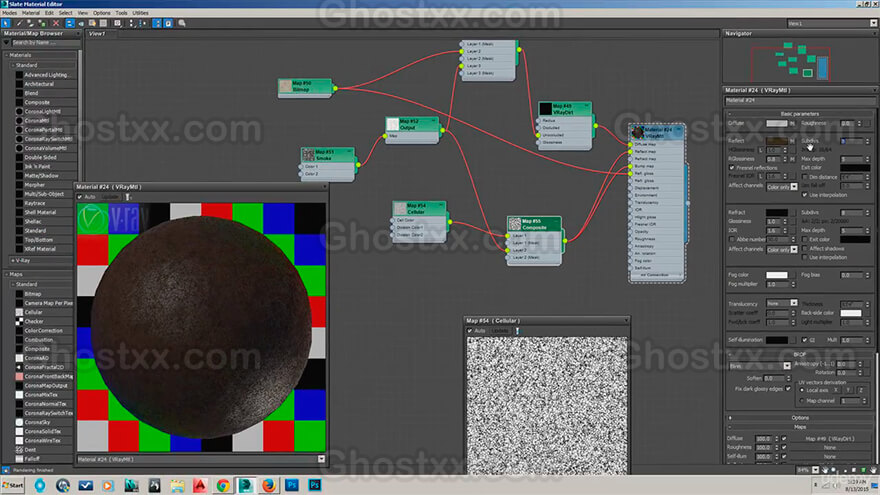The width and height of the screenshot is (880, 495).
Task: Click the Pick Material from Object eyedropper
Action: pos(19,23)
